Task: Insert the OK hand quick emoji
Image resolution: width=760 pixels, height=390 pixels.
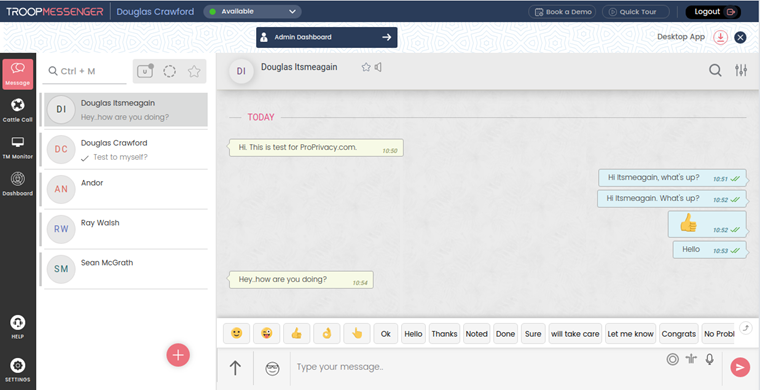Action: [327, 334]
